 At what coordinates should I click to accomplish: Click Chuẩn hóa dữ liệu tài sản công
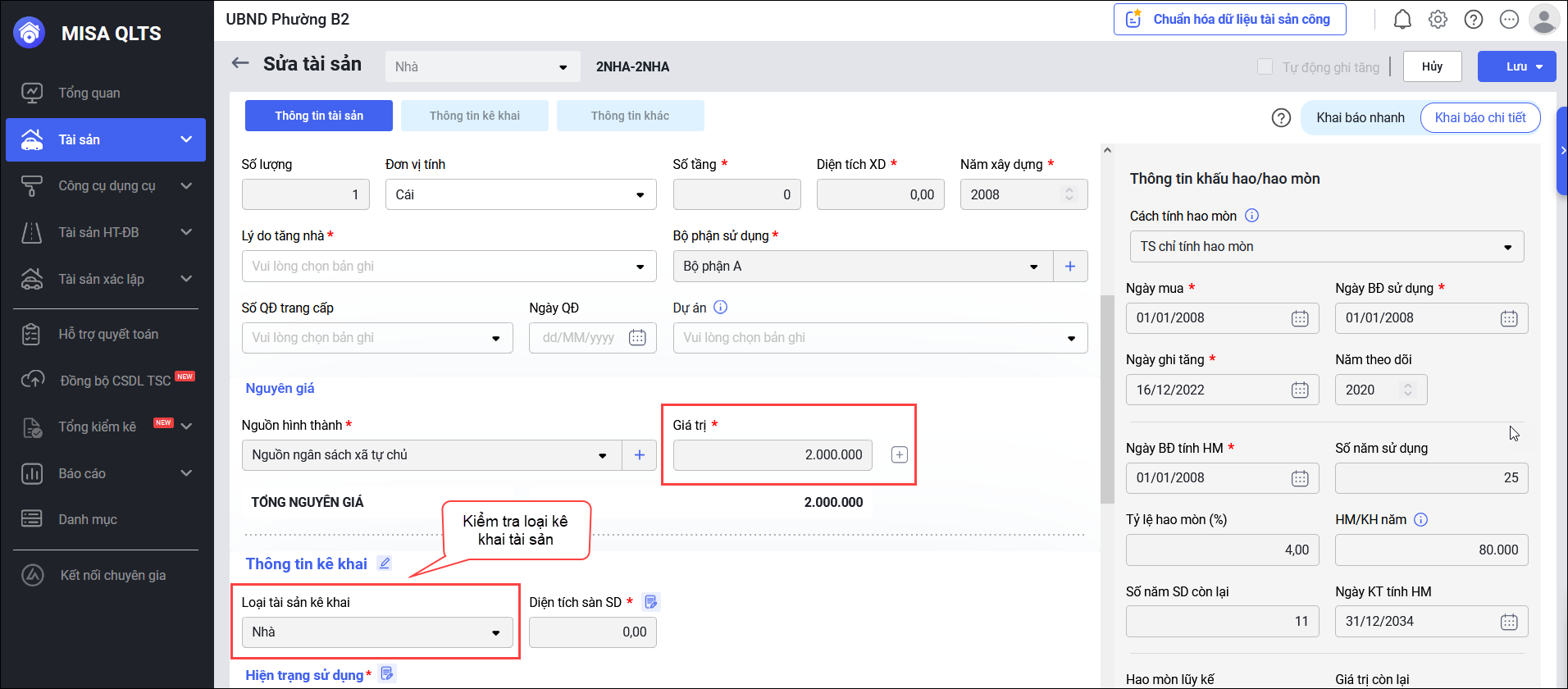[x=1229, y=20]
